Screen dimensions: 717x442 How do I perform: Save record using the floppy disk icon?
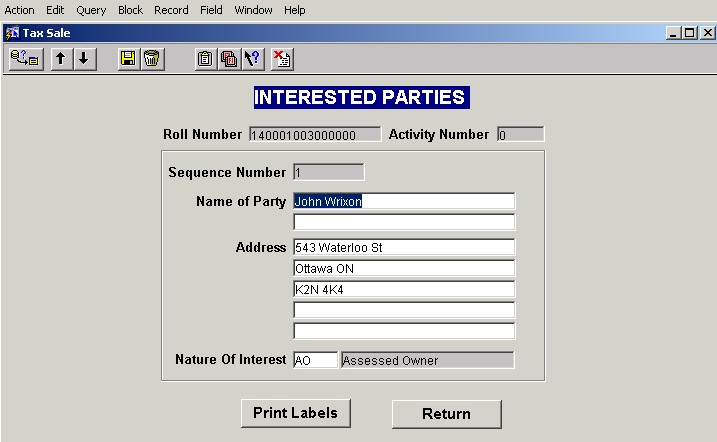click(128, 59)
